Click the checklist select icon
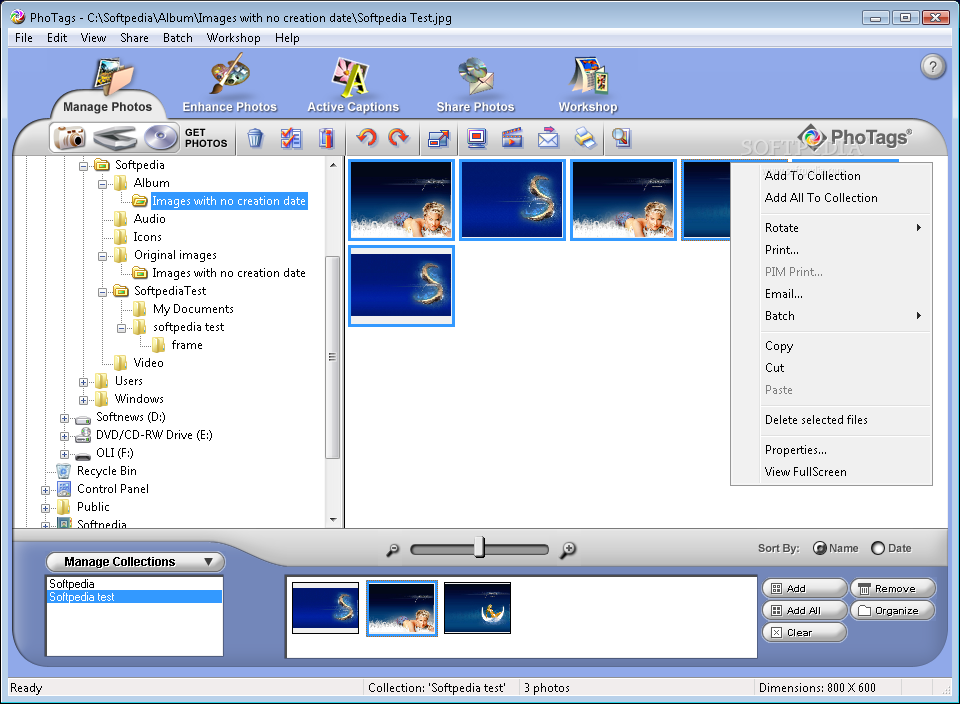This screenshot has height=704, width=960. click(291, 138)
